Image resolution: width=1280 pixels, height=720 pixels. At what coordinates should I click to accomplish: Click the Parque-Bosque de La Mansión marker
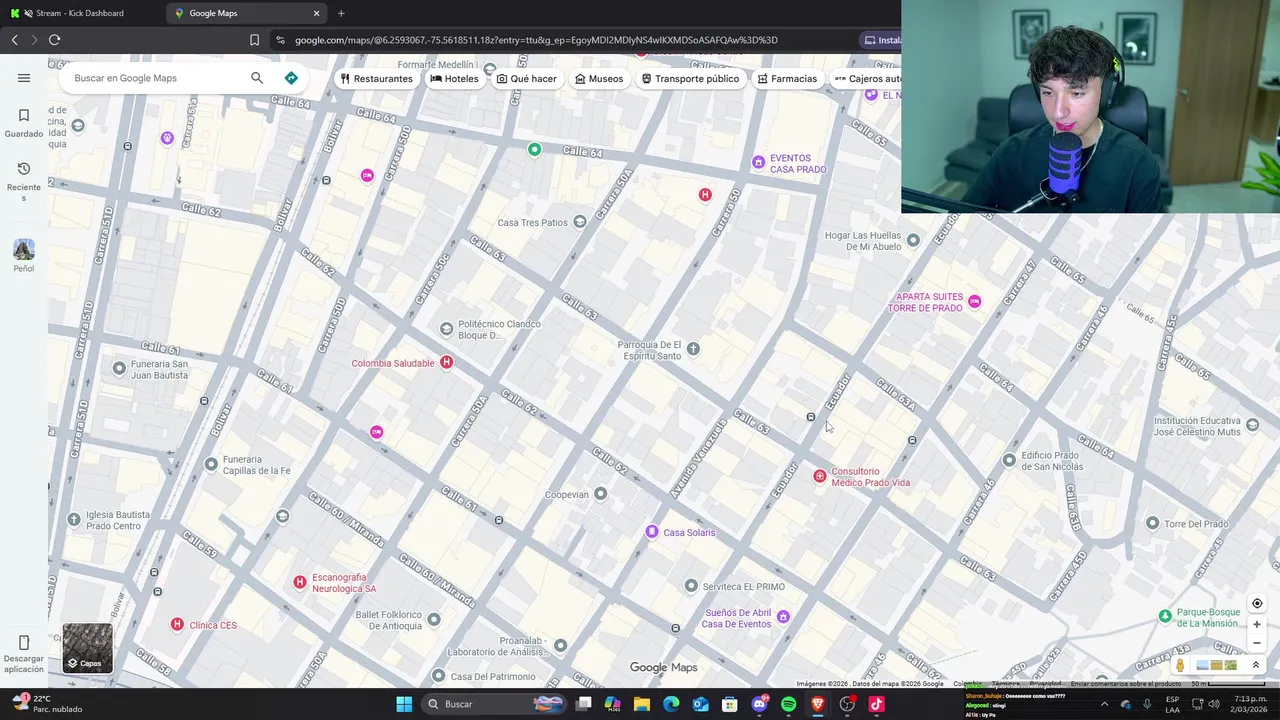coord(1164,616)
